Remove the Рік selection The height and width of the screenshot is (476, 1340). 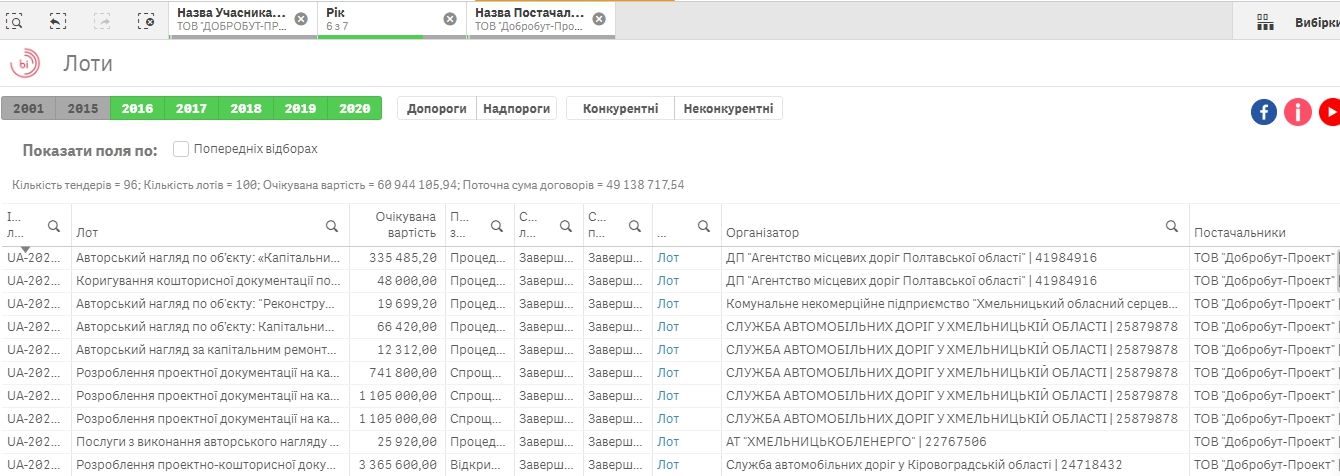(449, 18)
